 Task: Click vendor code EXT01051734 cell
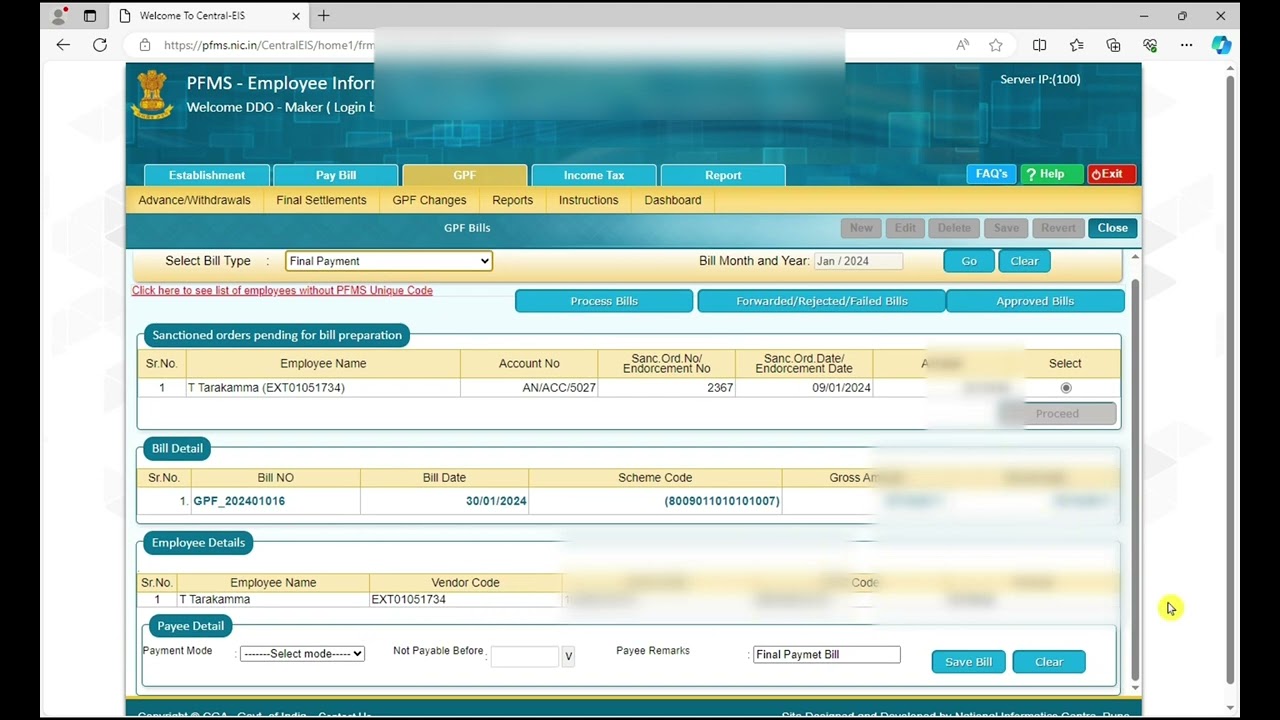pos(465,600)
